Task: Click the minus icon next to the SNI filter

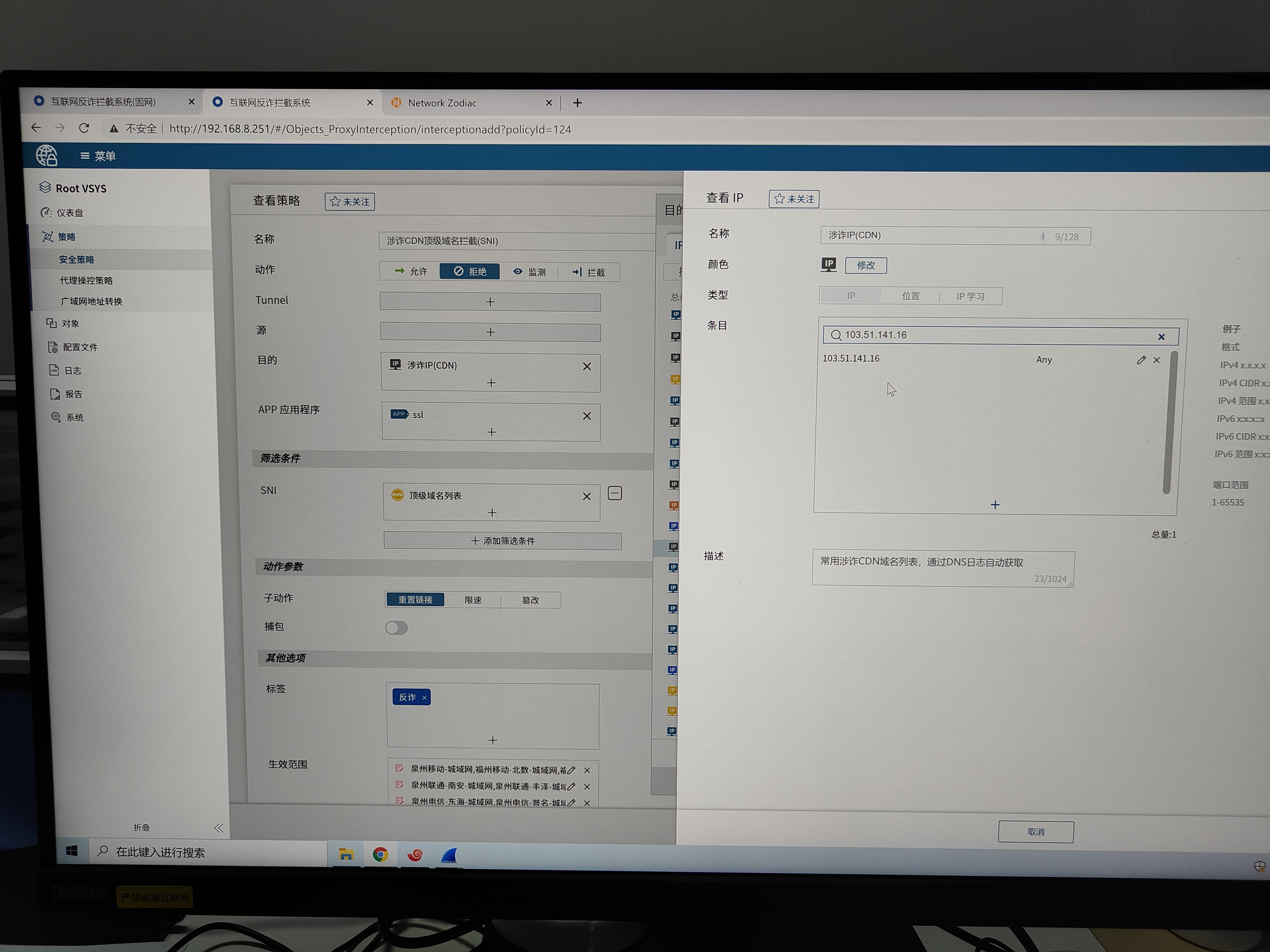Action: click(x=614, y=493)
